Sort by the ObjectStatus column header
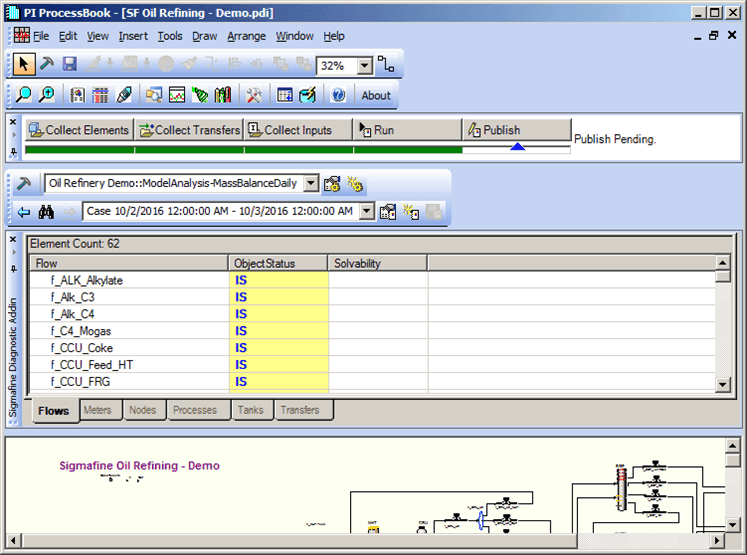The height and width of the screenshot is (555, 747). pyautogui.click(x=279, y=263)
